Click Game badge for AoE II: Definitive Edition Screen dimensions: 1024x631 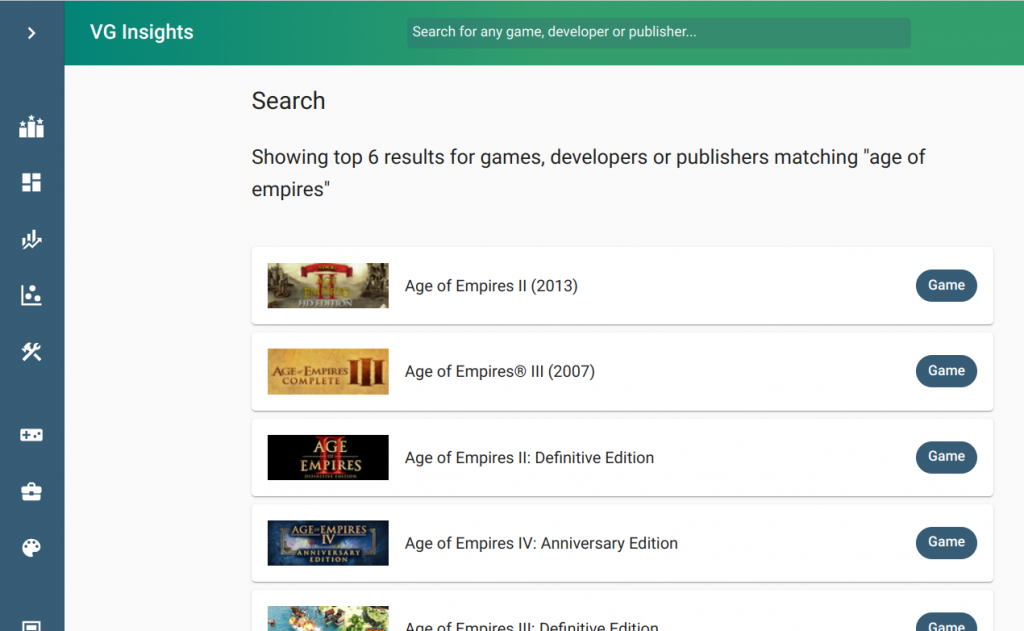[946, 457]
